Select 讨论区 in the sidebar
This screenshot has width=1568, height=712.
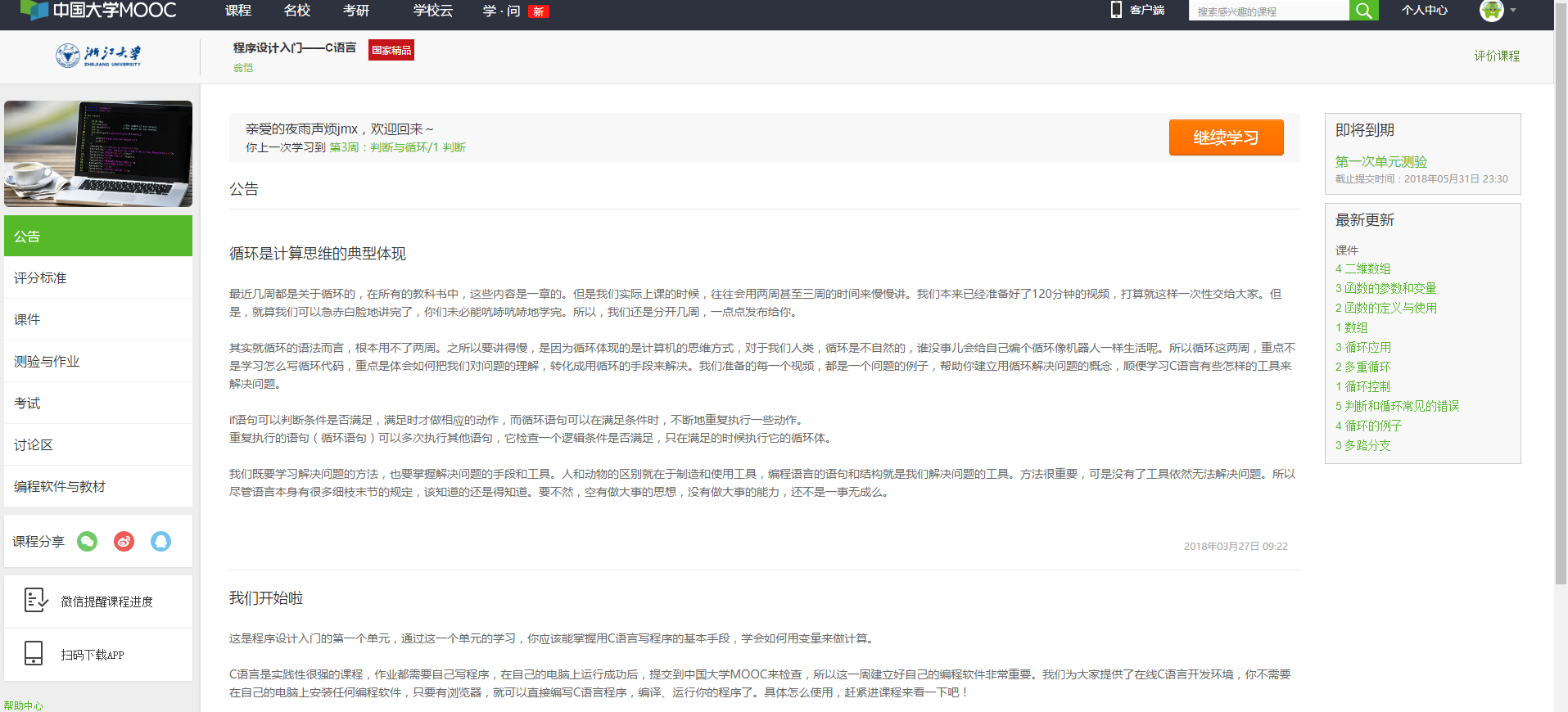pos(98,444)
